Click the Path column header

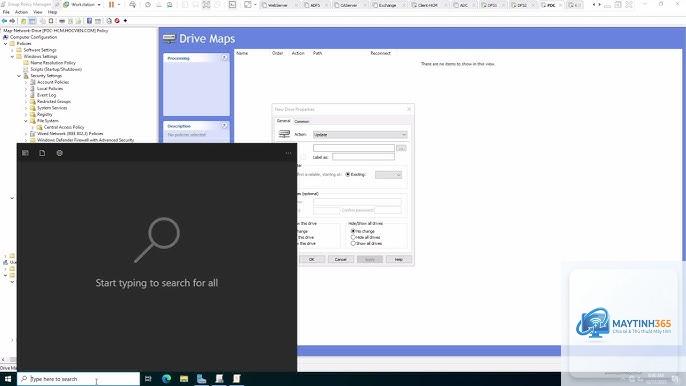tap(318, 53)
